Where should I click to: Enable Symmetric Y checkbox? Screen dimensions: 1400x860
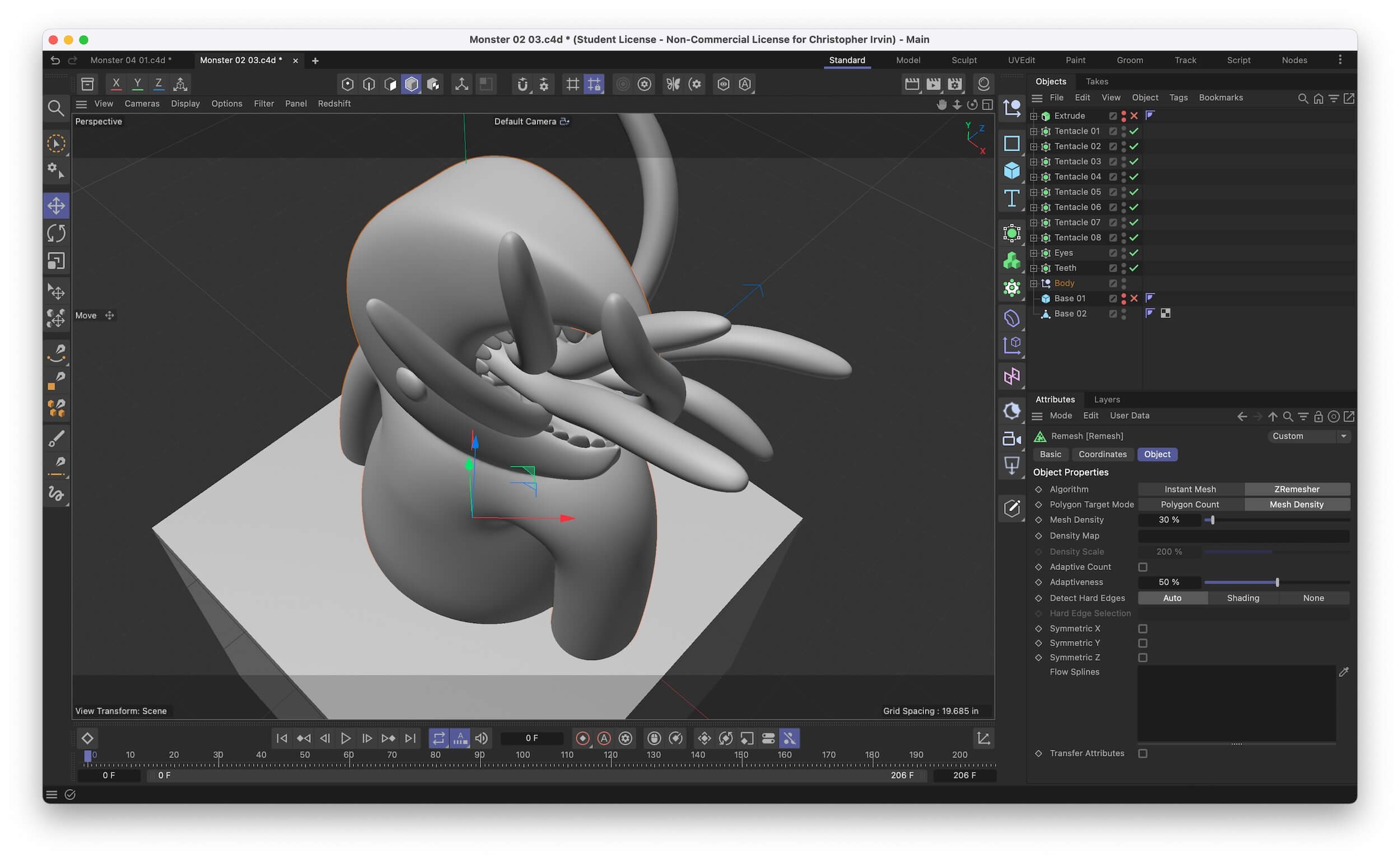(x=1142, y=643)
